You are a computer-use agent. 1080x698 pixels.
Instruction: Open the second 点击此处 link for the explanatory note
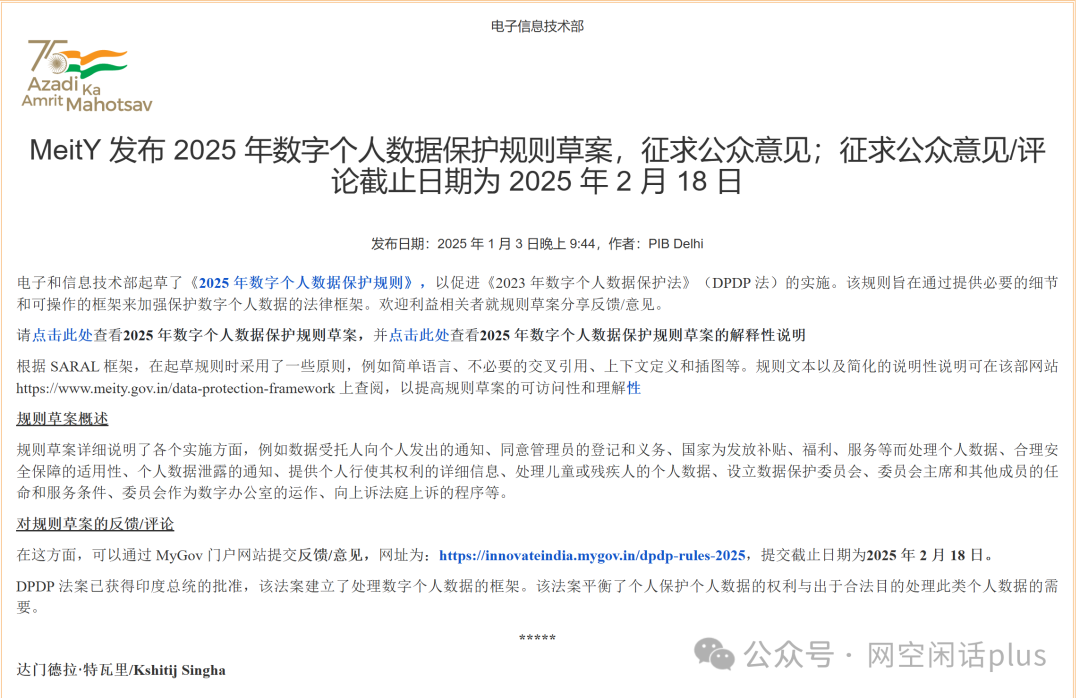[x=419, y=335]
